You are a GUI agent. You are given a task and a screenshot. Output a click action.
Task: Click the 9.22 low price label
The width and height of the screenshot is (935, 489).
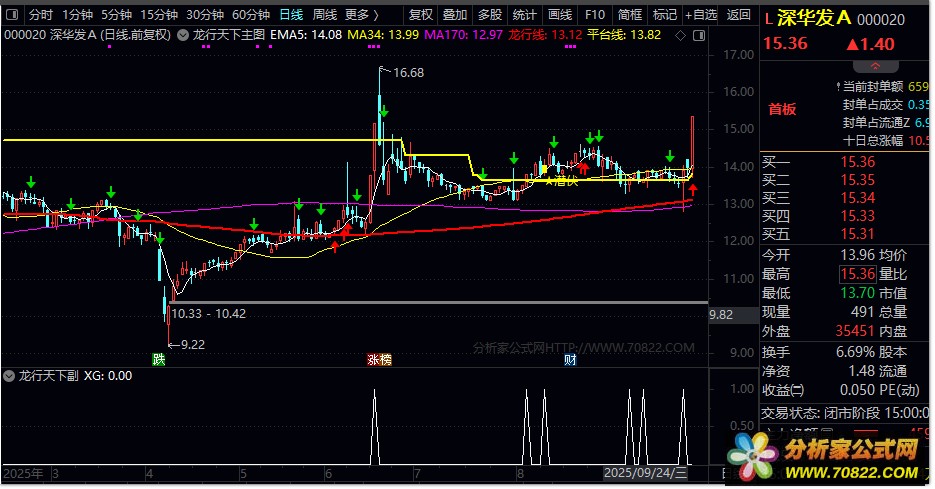click(x=193, y=345)
